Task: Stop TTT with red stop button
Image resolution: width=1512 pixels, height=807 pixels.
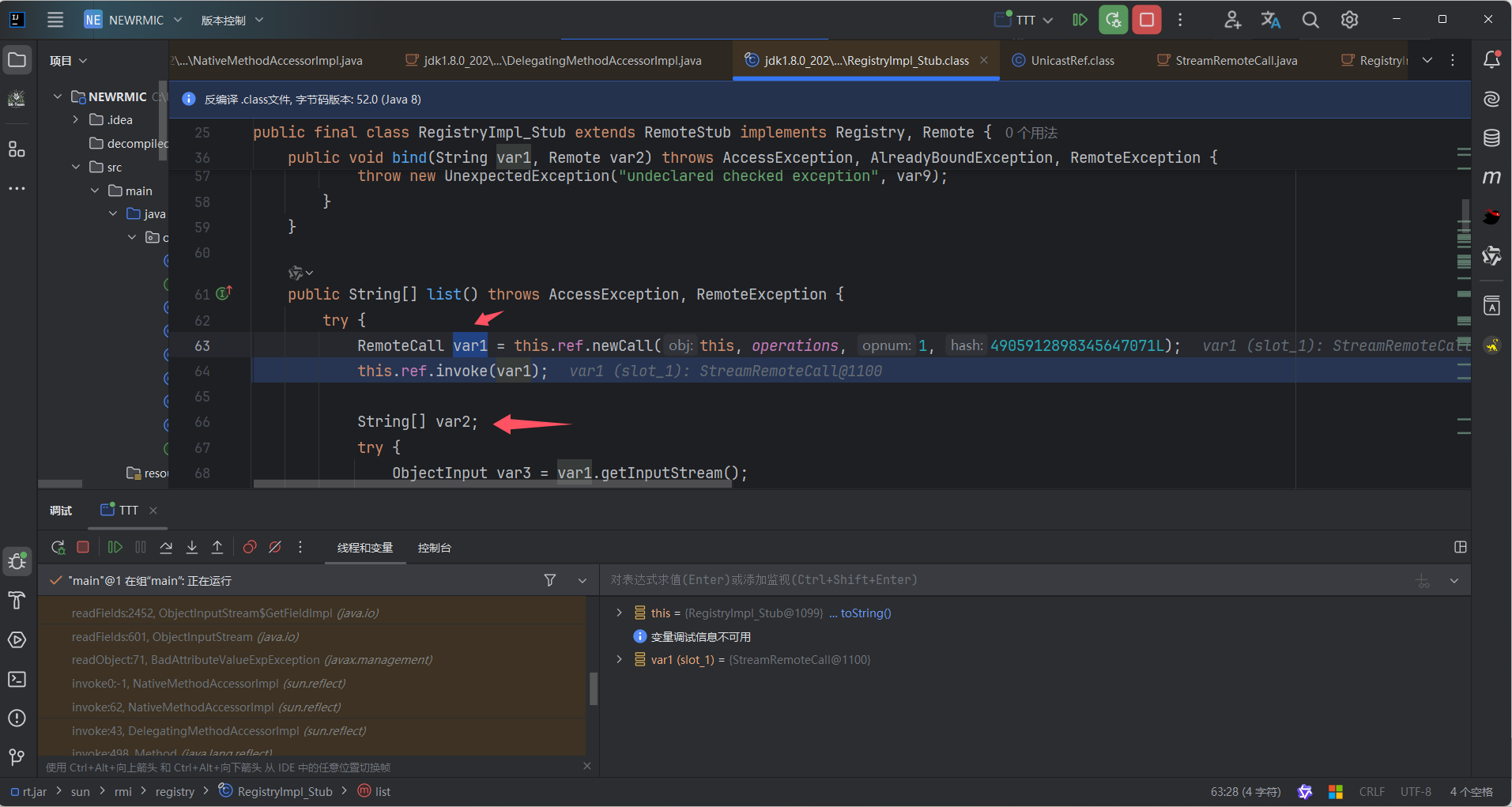Action: pyautogui.click(x=1146, y=20)
